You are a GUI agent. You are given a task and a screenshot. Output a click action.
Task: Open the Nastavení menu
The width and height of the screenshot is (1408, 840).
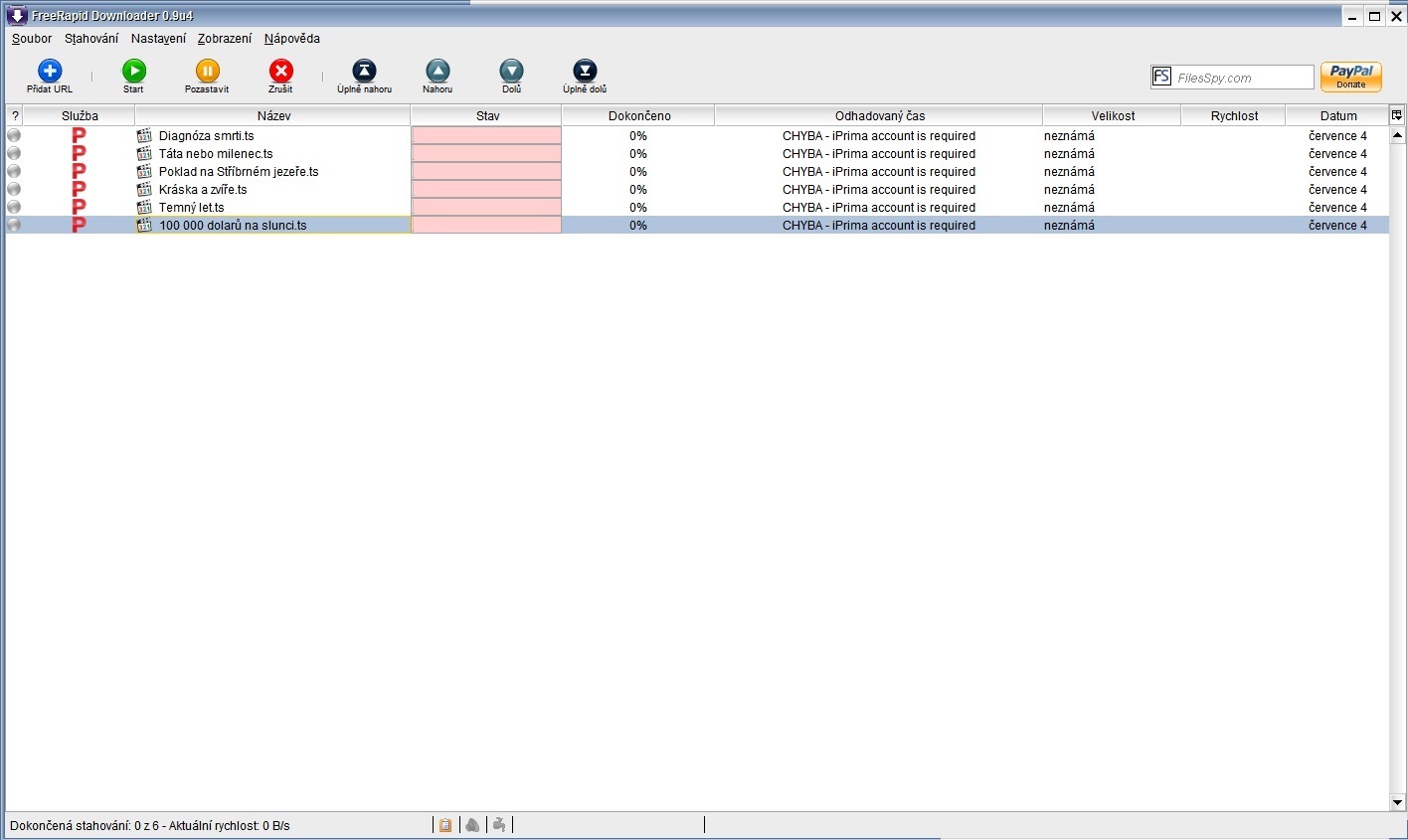click(x=158, y=39)
